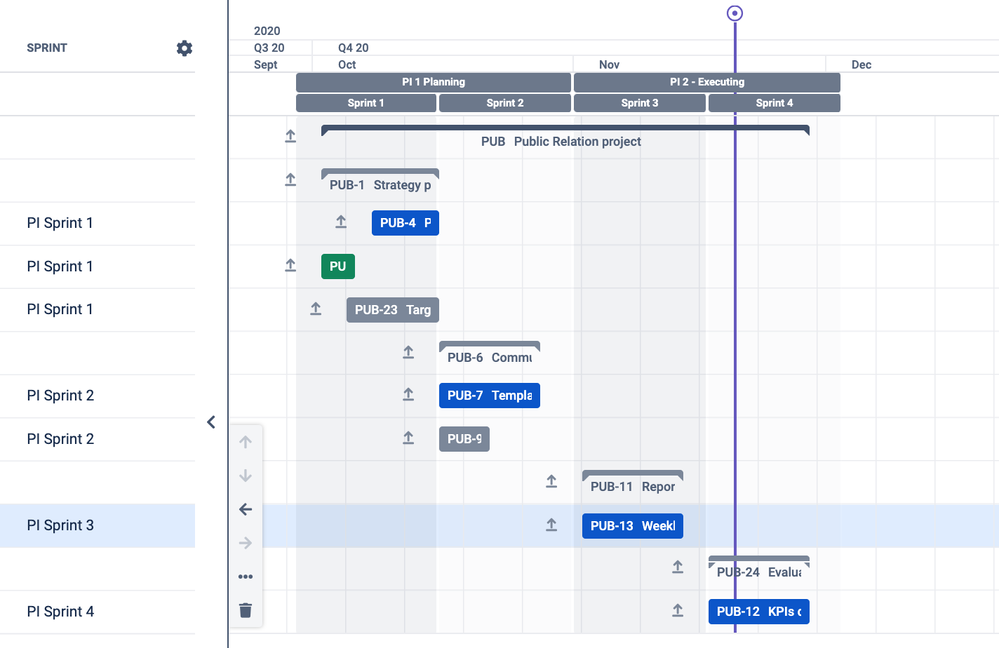Viewport: 999px width, 648px height.
Task: Open the PUB Public Relation project summary bar
Action: coord(565,137)
